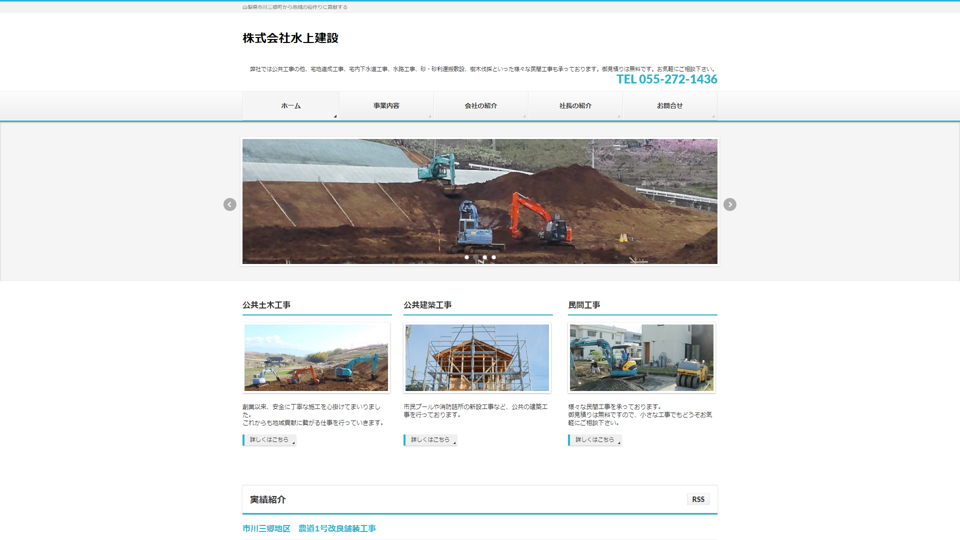The width and height of the screenshot is (960, 540).
Task: Click 詳しくはこちら under 公共土木工事
Action: point(269,440)
